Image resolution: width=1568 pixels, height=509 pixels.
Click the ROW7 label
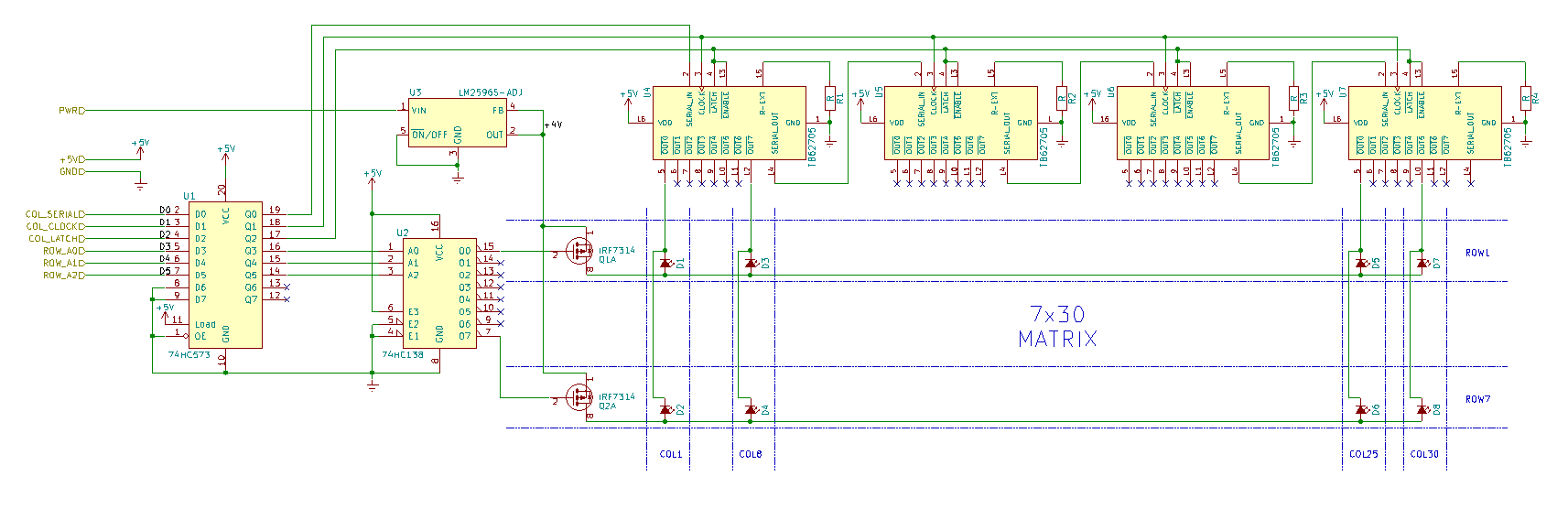coord(1477,399)
